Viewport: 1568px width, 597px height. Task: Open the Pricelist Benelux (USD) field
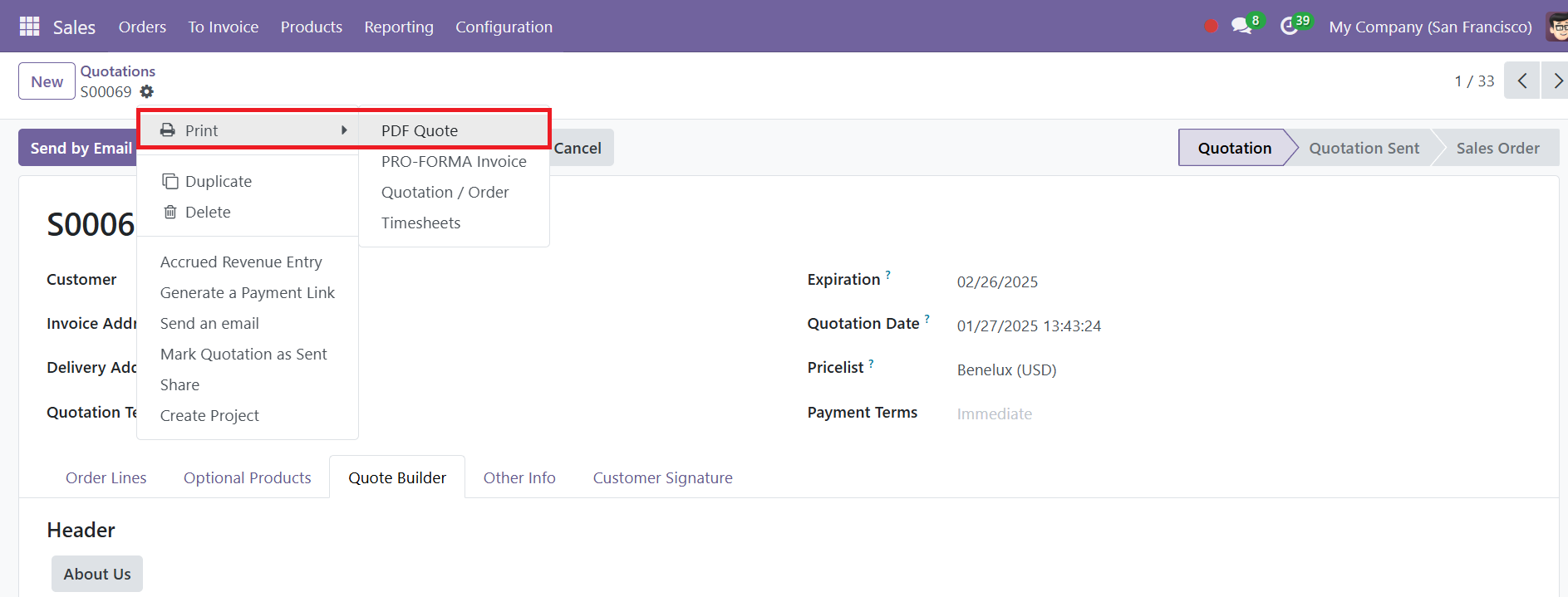pos(1006,369)
